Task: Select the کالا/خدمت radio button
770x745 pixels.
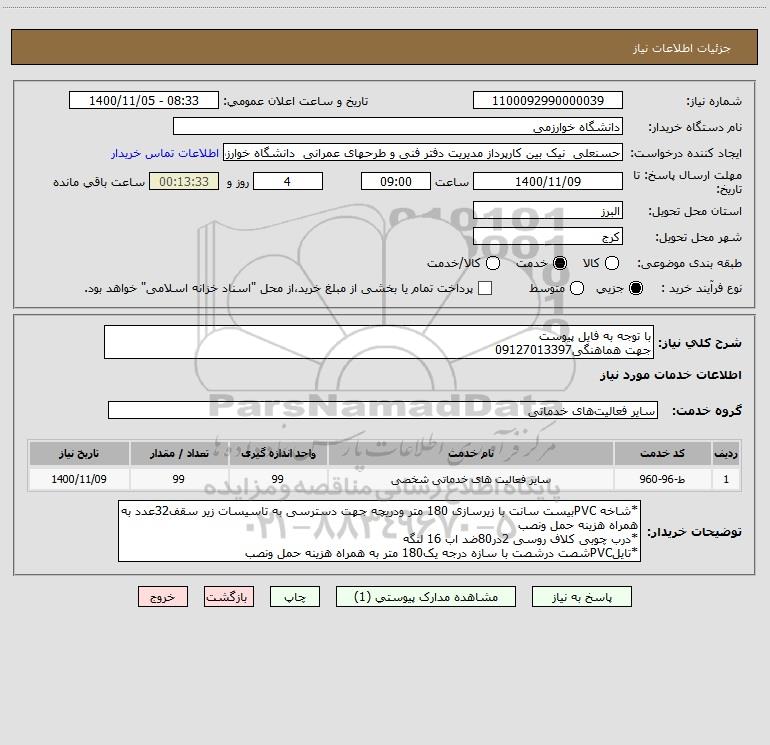Action: click(493, 263)
